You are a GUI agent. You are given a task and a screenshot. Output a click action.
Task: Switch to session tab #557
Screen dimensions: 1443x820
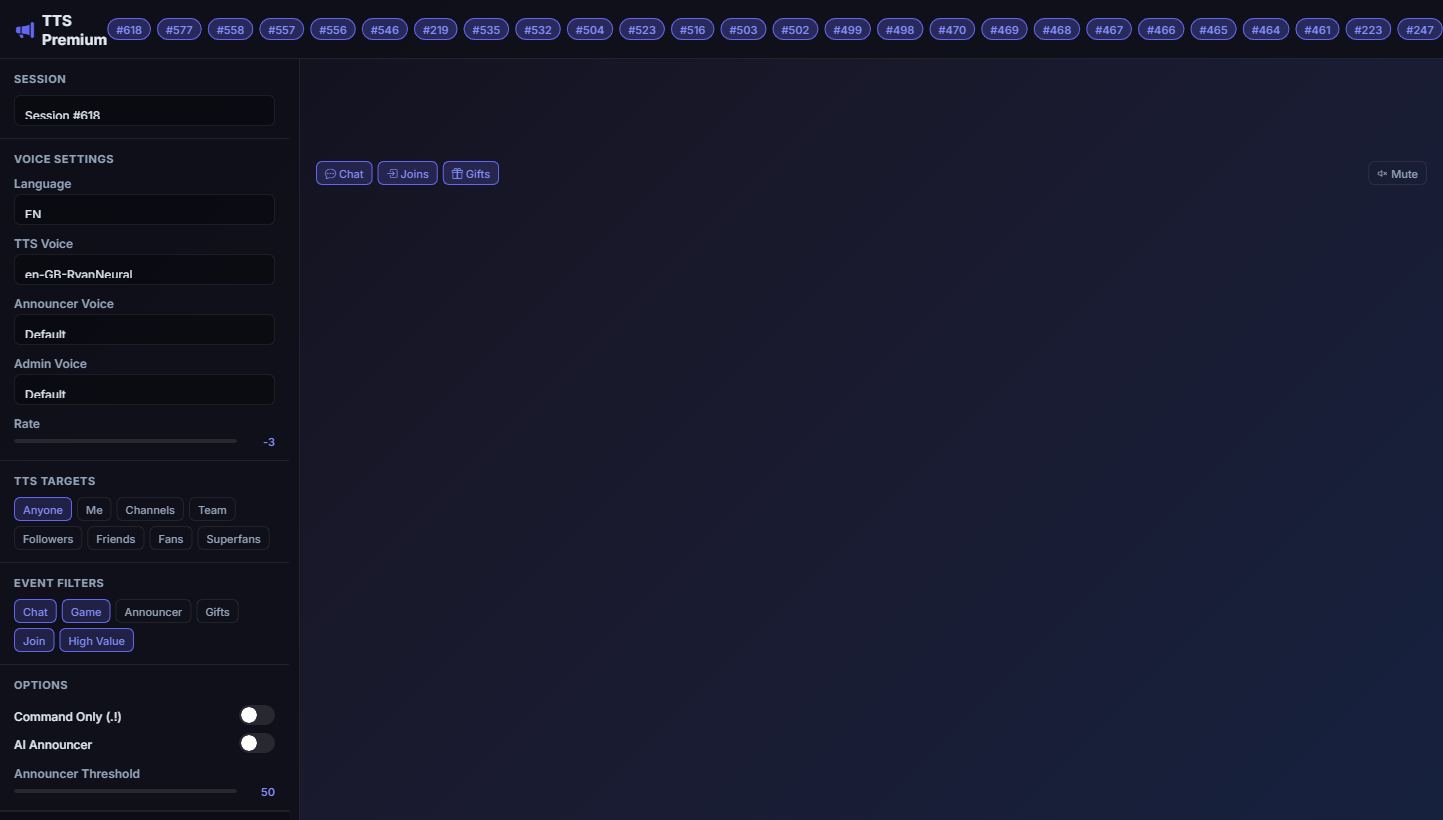click(282, 30)
